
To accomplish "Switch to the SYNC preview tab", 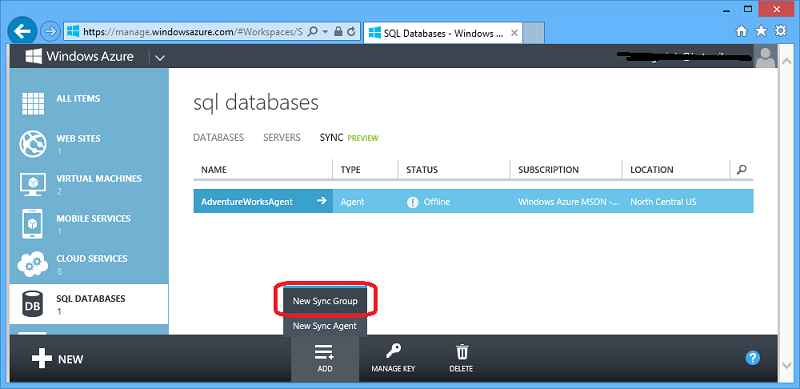I will coord(349,138).
